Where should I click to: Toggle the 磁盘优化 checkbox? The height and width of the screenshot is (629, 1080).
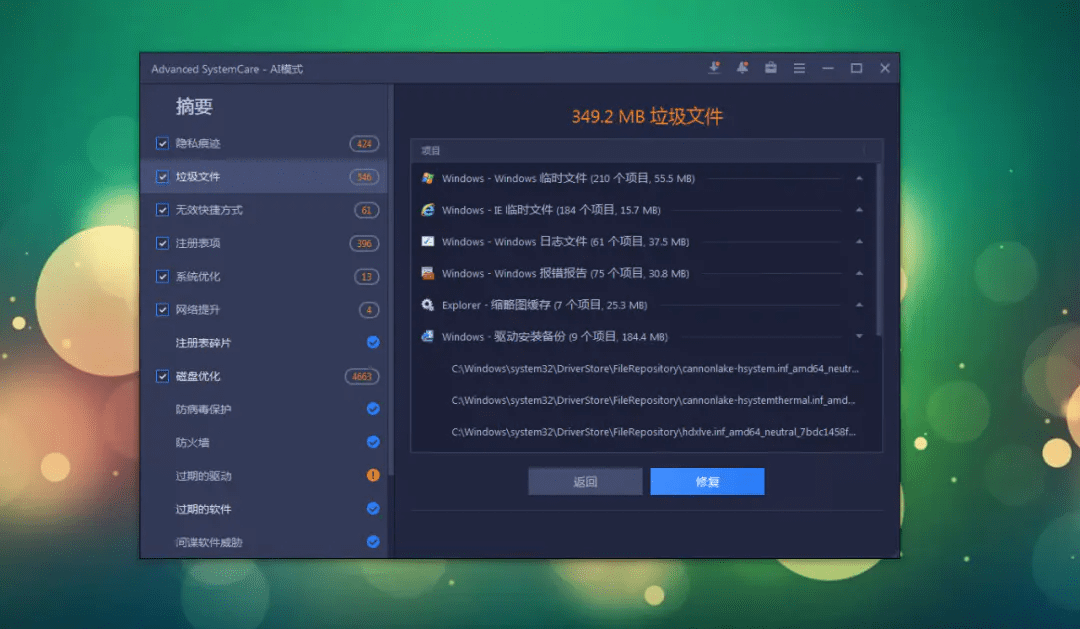click(162, 375)
